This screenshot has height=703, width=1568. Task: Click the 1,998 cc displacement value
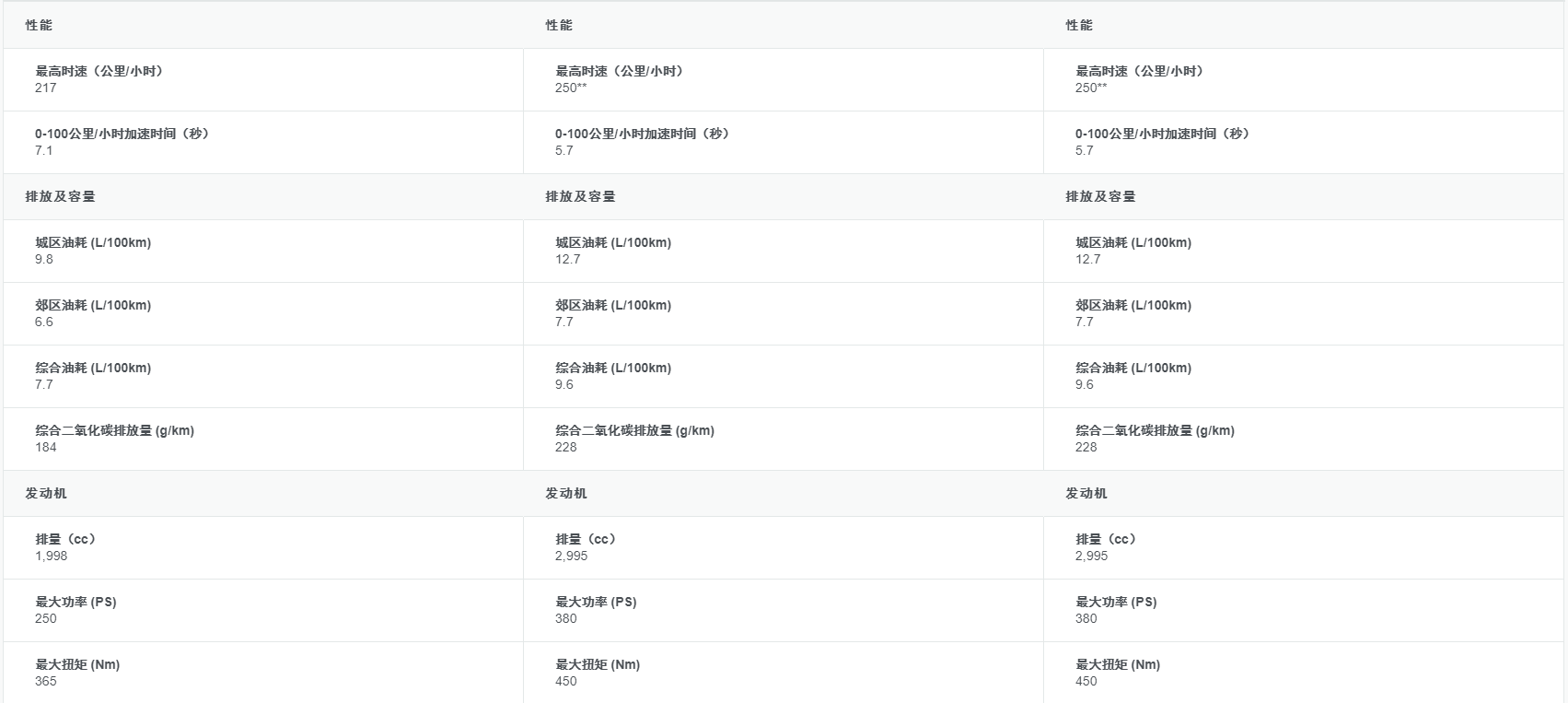[x=52, y=556]
